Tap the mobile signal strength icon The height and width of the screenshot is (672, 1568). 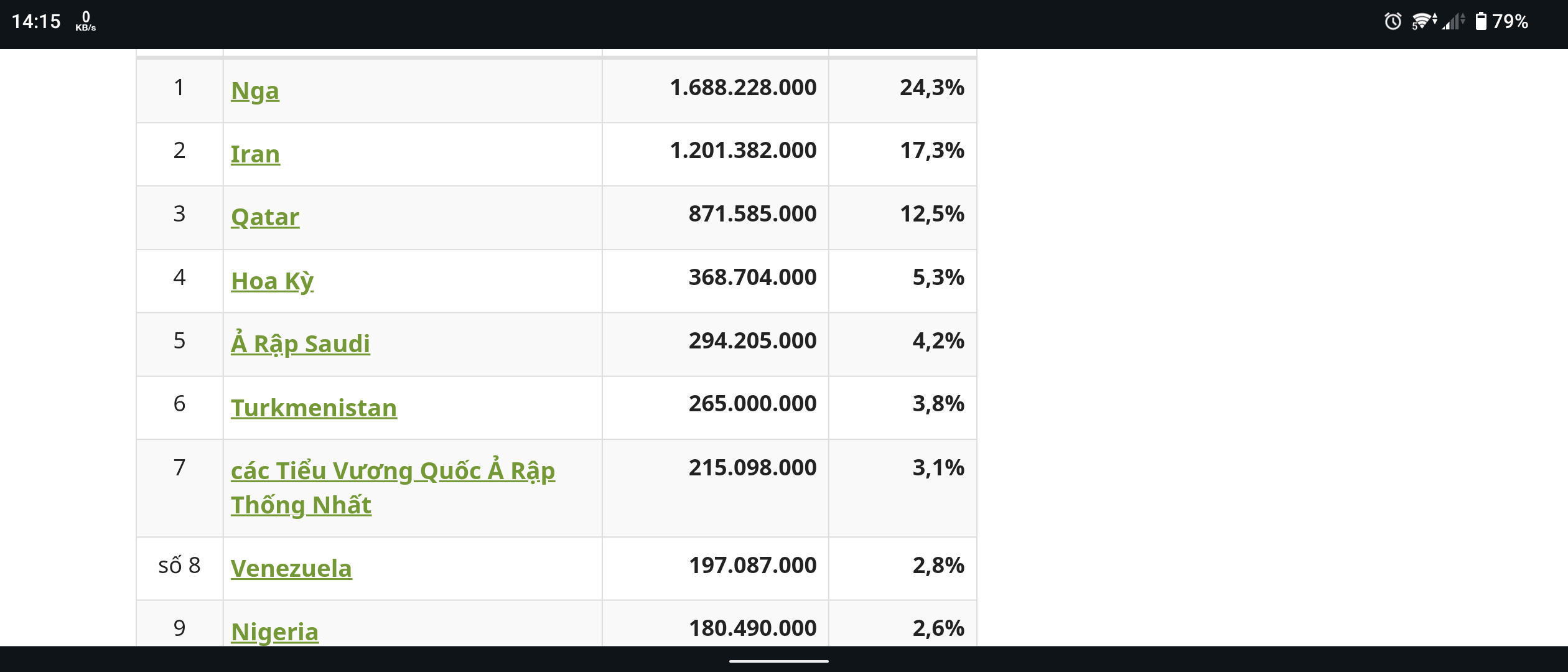tap(1454, 22)
